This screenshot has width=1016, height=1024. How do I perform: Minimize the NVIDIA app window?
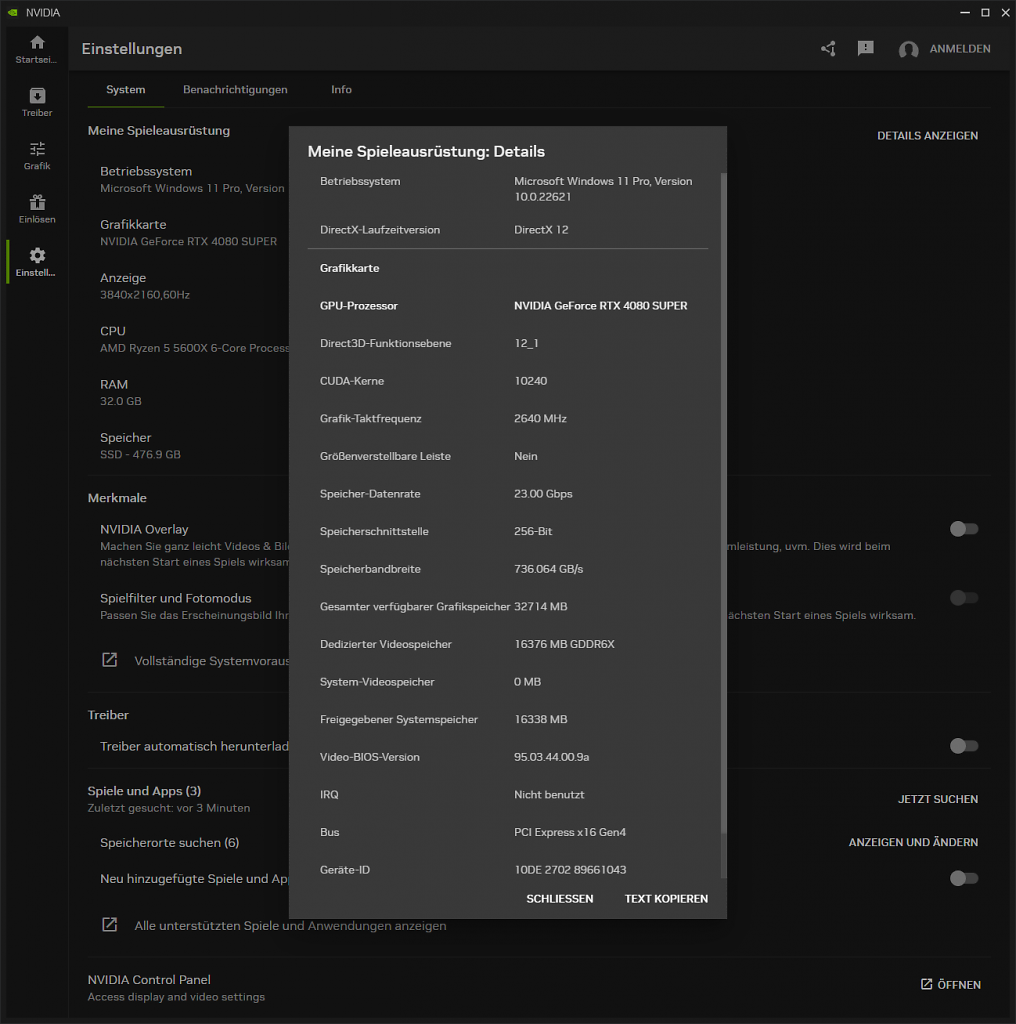(964, 12)
